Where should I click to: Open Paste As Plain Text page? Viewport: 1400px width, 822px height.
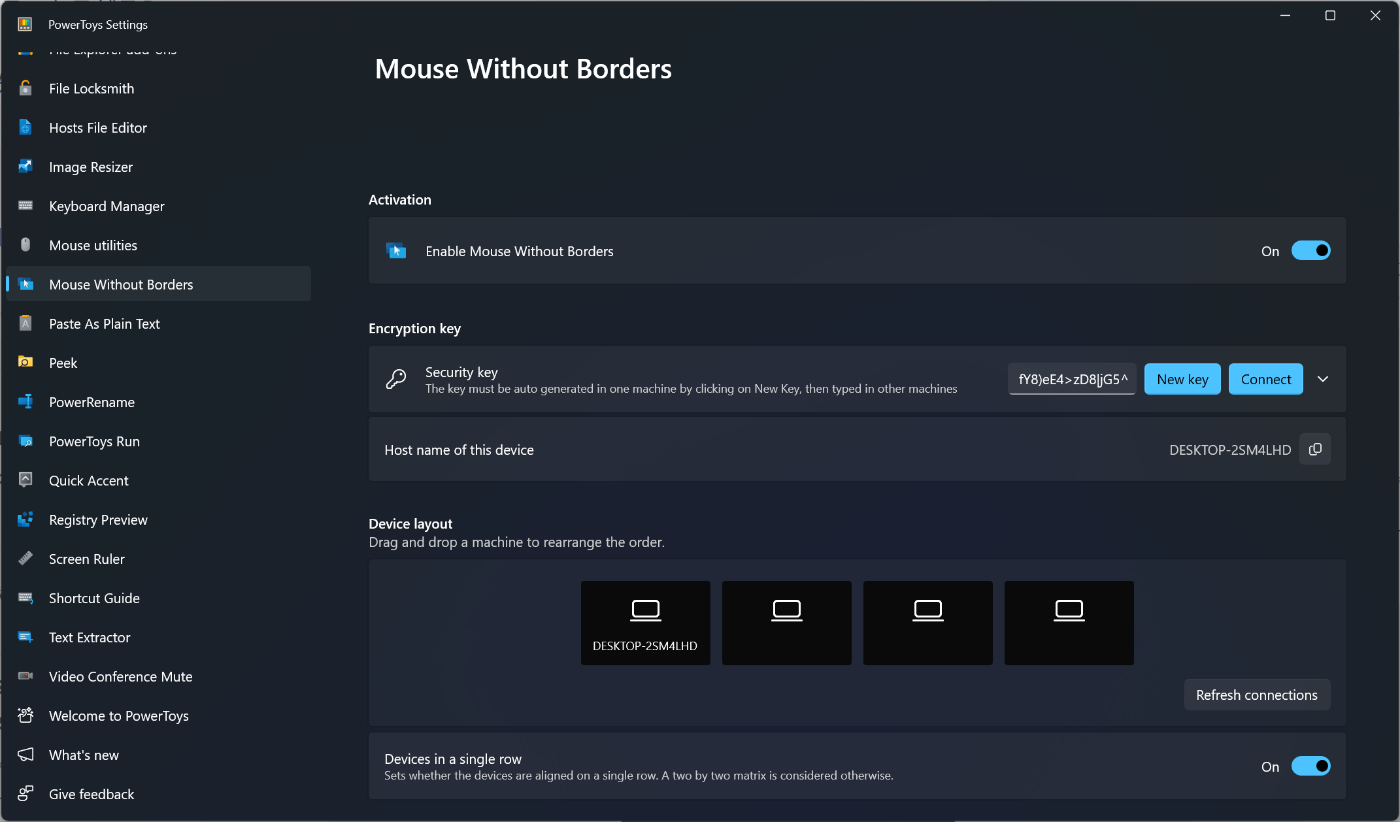(159, 324)
